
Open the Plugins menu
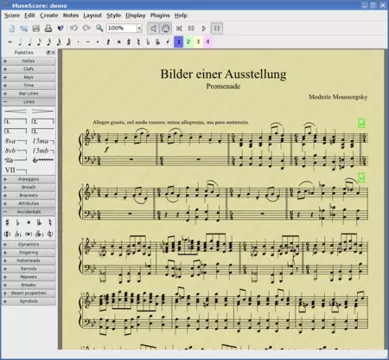click(x=160, y=15)
